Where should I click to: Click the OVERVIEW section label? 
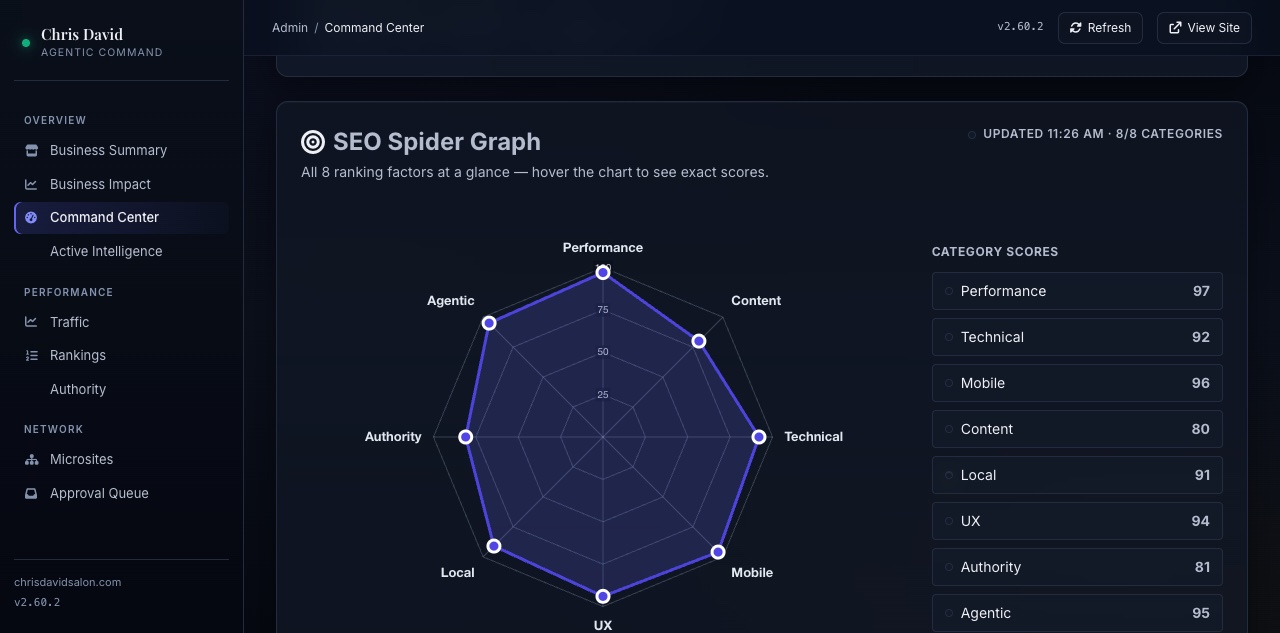(x=55, y=120)
